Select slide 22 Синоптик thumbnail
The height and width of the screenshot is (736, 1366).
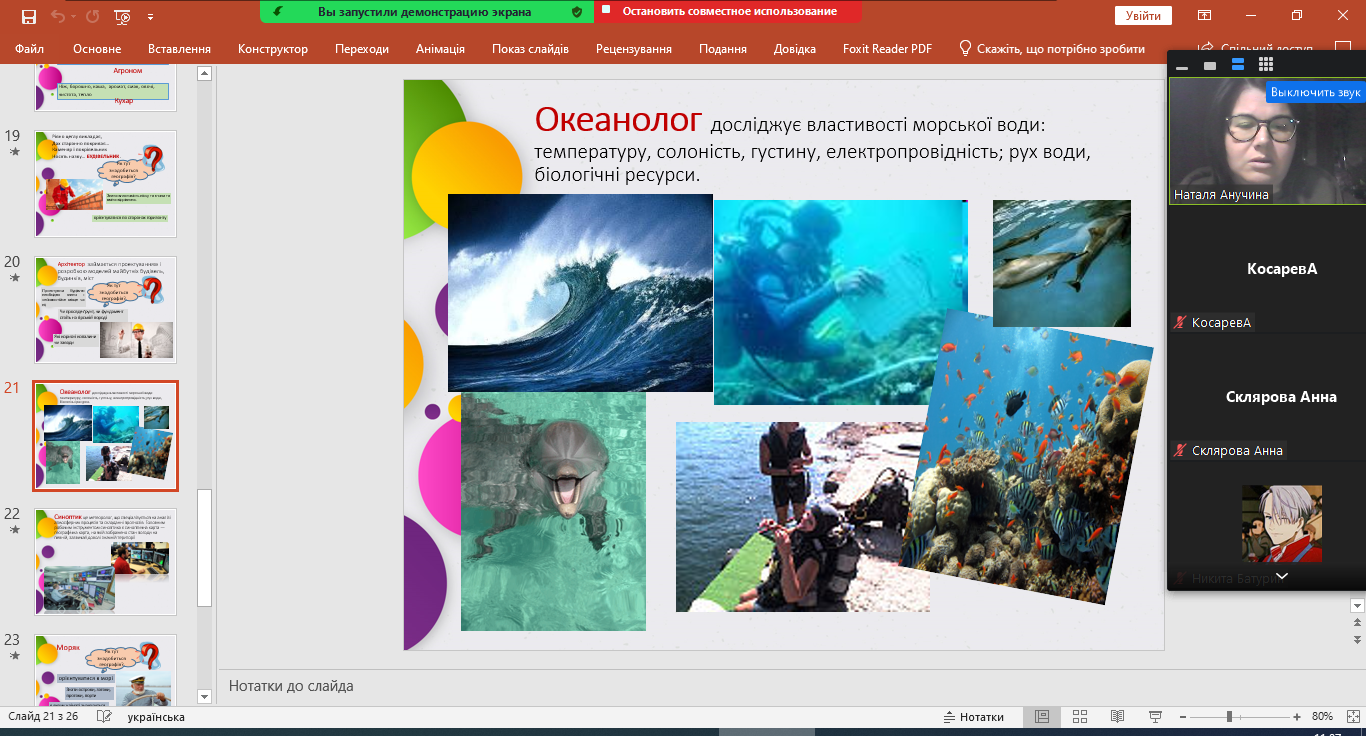click(105, 561)
